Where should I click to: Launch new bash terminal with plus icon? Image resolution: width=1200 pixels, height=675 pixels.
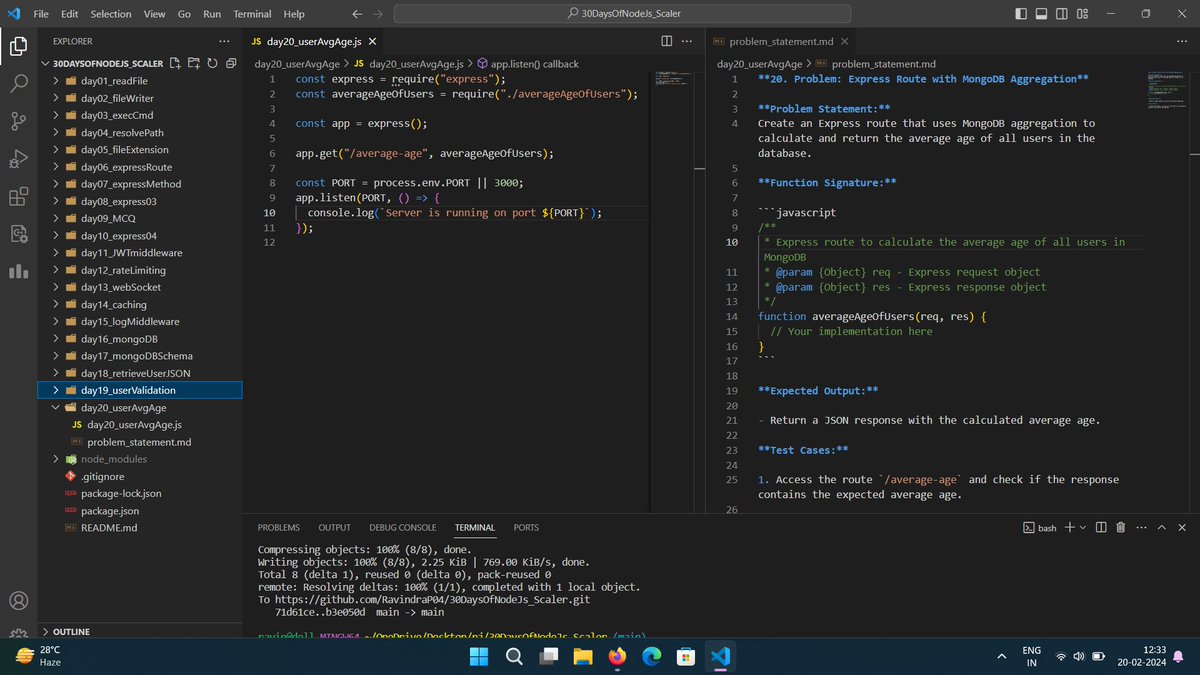click(x=1069, y=527)
